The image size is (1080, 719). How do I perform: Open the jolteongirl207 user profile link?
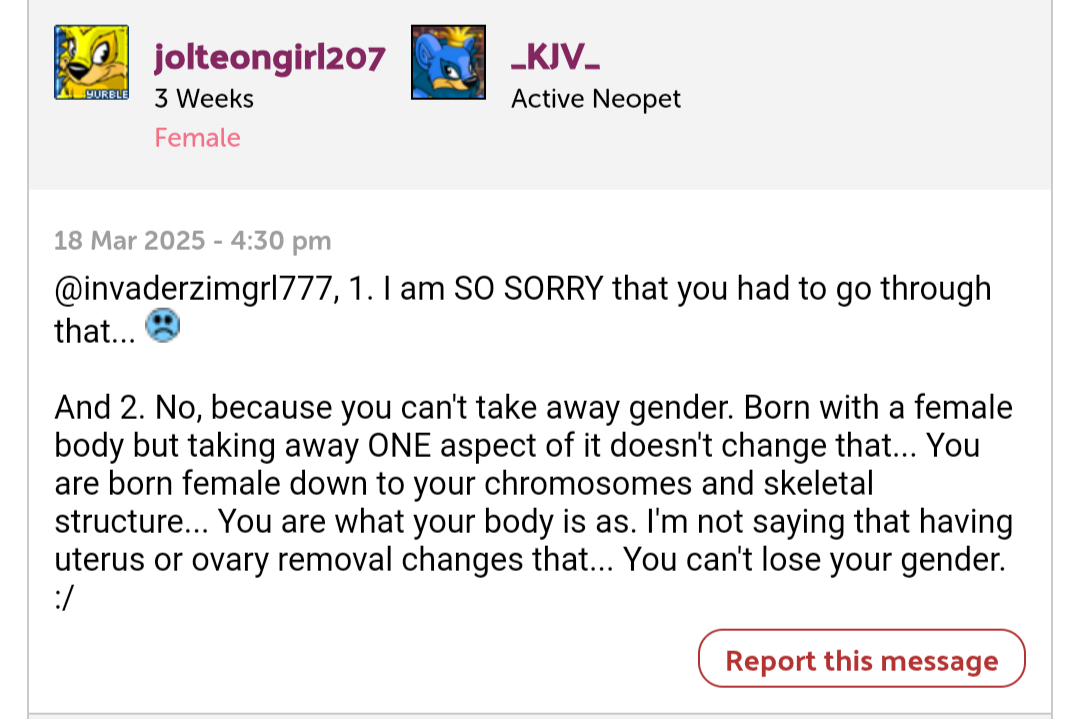pyautogui.click(x=269, y=57)
